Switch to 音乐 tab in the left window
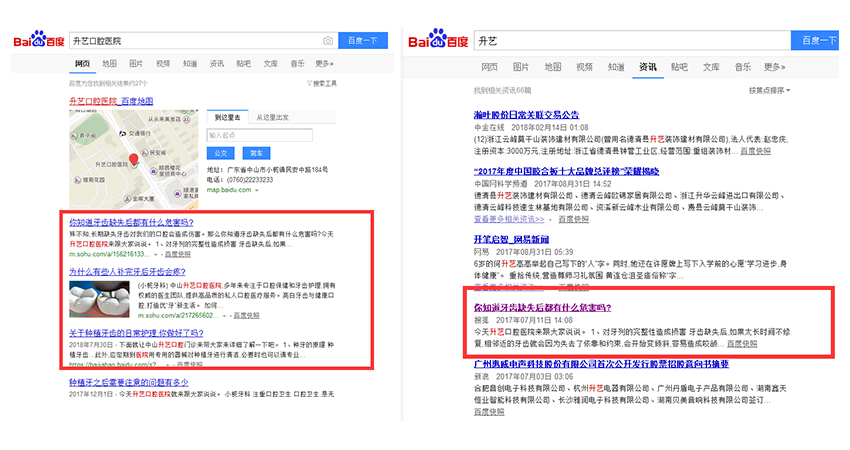Image resolution: width=850 pixels, height=450 pixels. coord(297,64)
